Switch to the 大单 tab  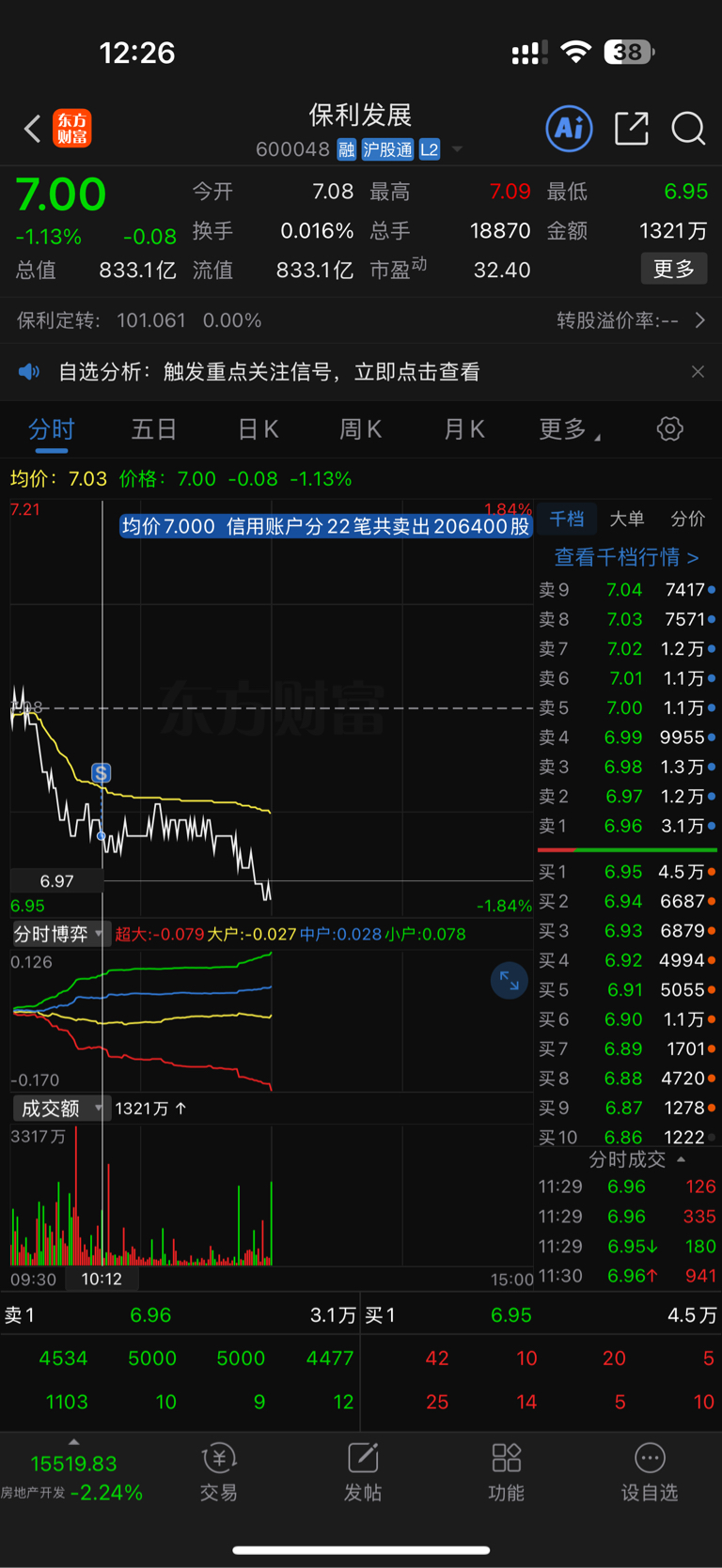click(627, 519)
